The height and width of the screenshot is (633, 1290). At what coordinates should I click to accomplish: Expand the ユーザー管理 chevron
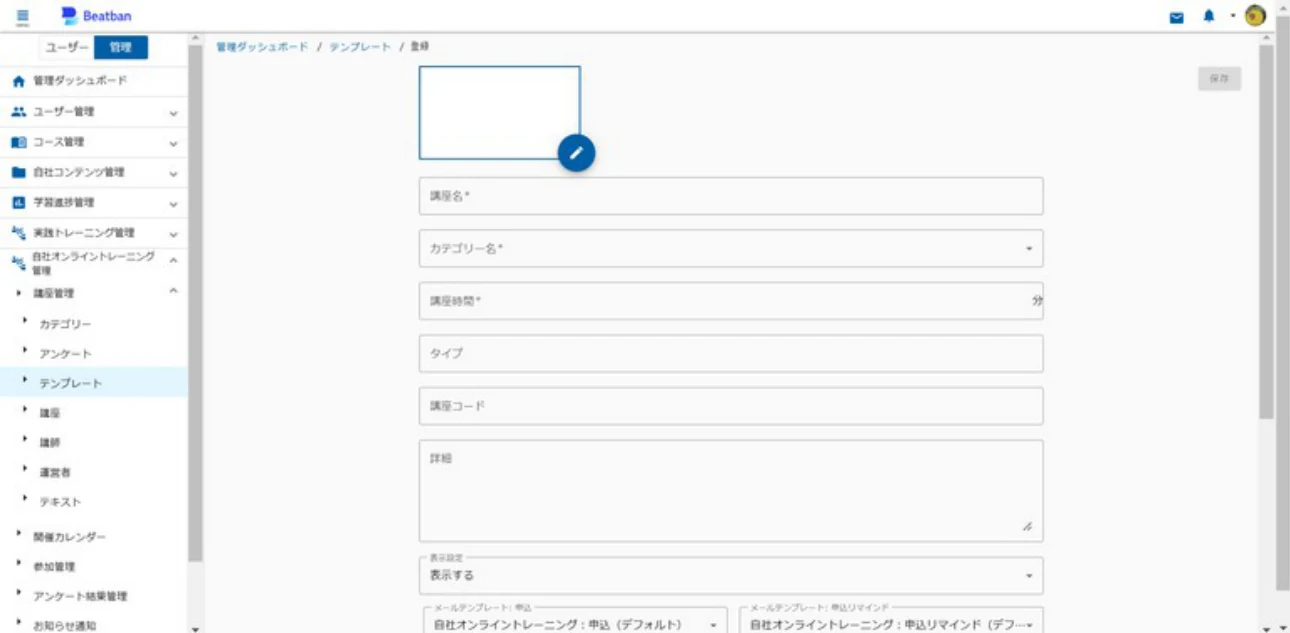pos(173,113)
